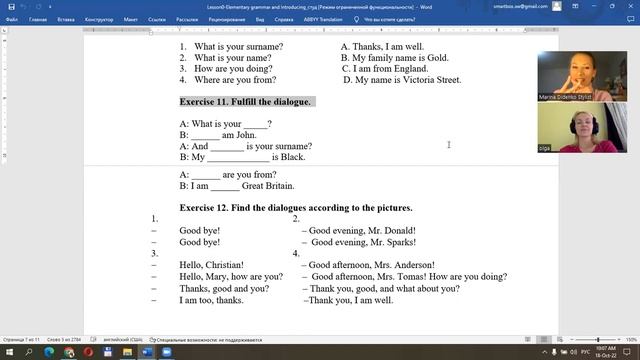Screen dimensions: 640x360
Task: Save the document with the floppy disk icon
Action: (11, 7)
